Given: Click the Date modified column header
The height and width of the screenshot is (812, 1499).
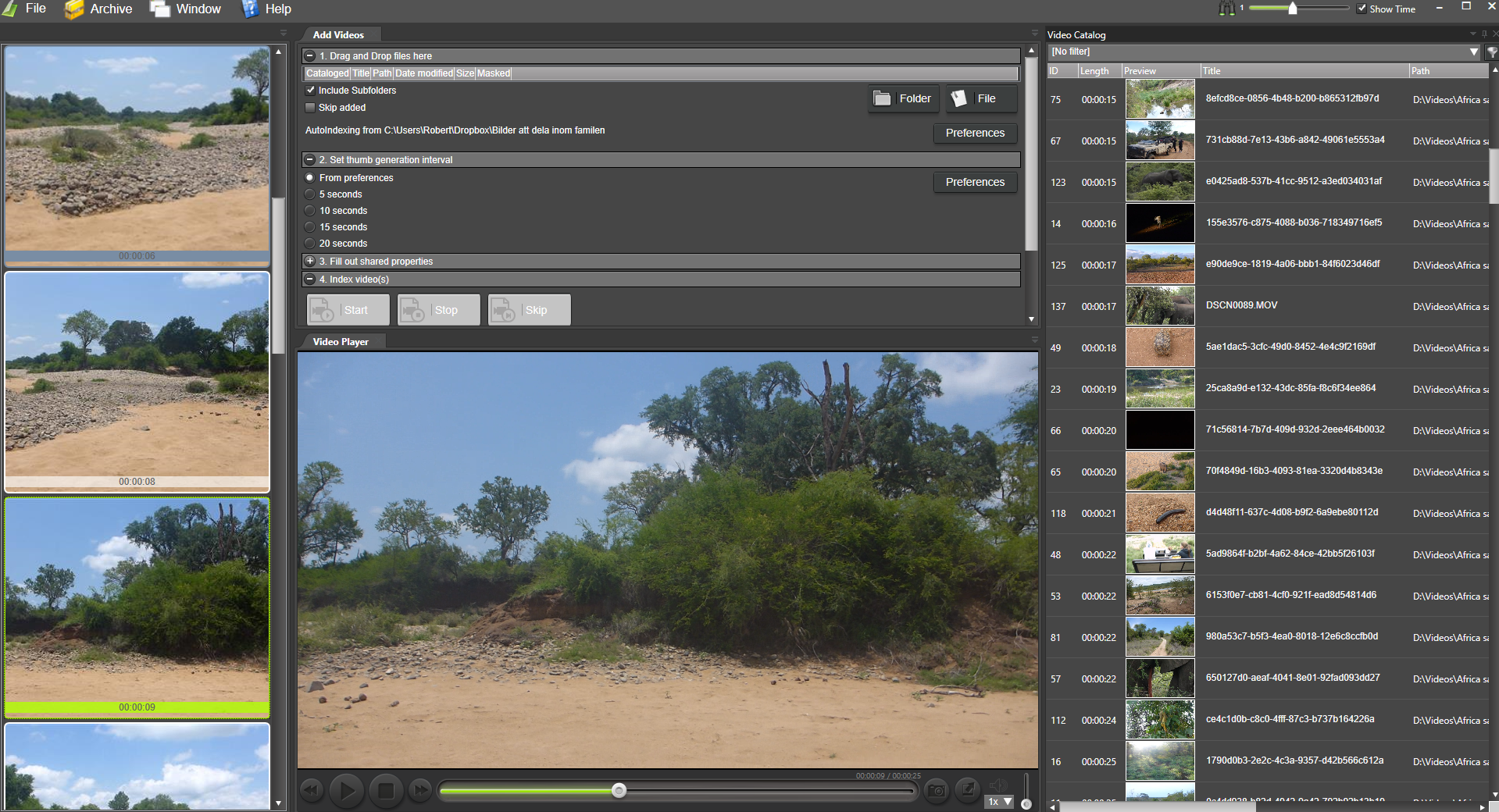Looking at the screenshot, I should [424, 73].
